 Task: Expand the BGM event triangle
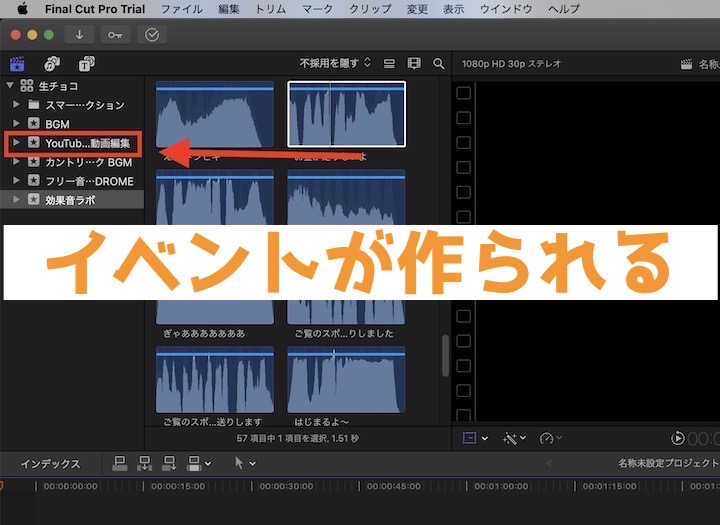point(16,123)
